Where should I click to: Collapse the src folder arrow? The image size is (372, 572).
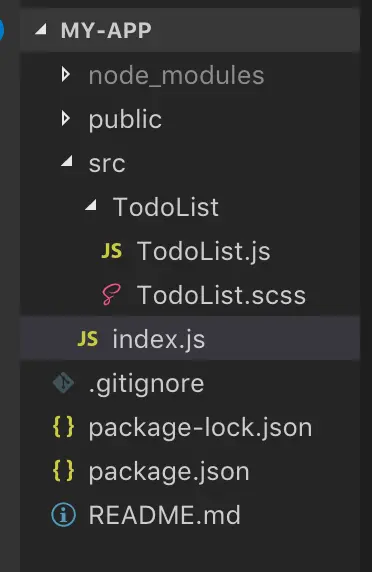click(67, 161)
